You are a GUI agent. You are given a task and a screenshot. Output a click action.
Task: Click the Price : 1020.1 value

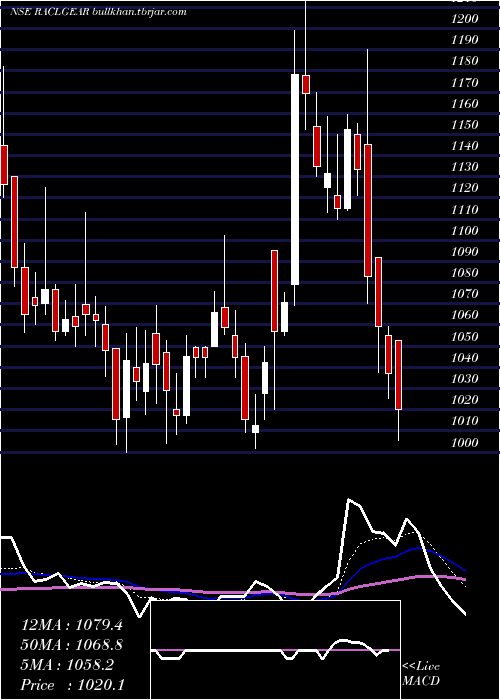click(73, 685)
